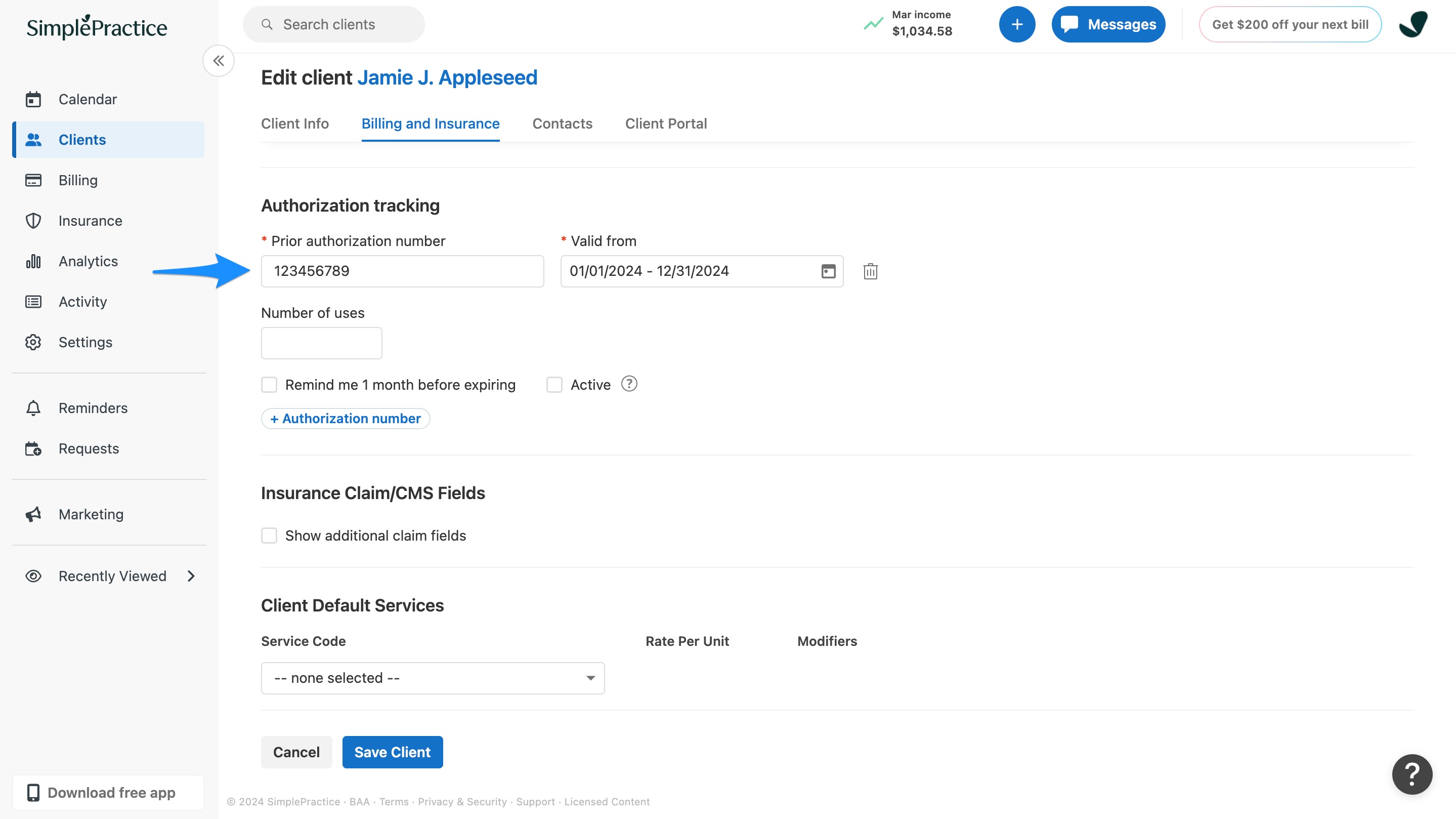Image resolution: width=1456 pixels, height=819 pixels.
Task: Click the Billing card icon
Action: click(x=33, y=180)
